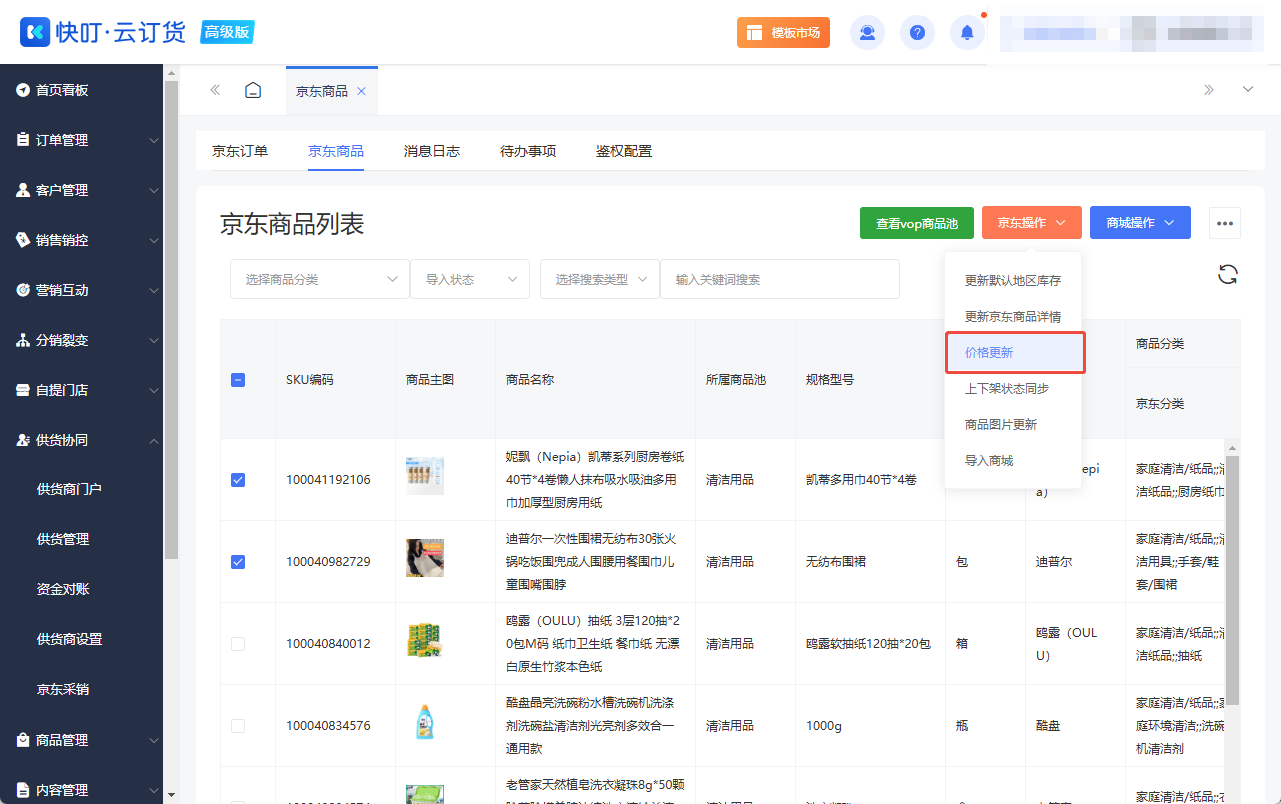This screenshot has width=1281, height=804.
Task: Click the 快叮·云订货 logo icon
Action: coord(35,32)
